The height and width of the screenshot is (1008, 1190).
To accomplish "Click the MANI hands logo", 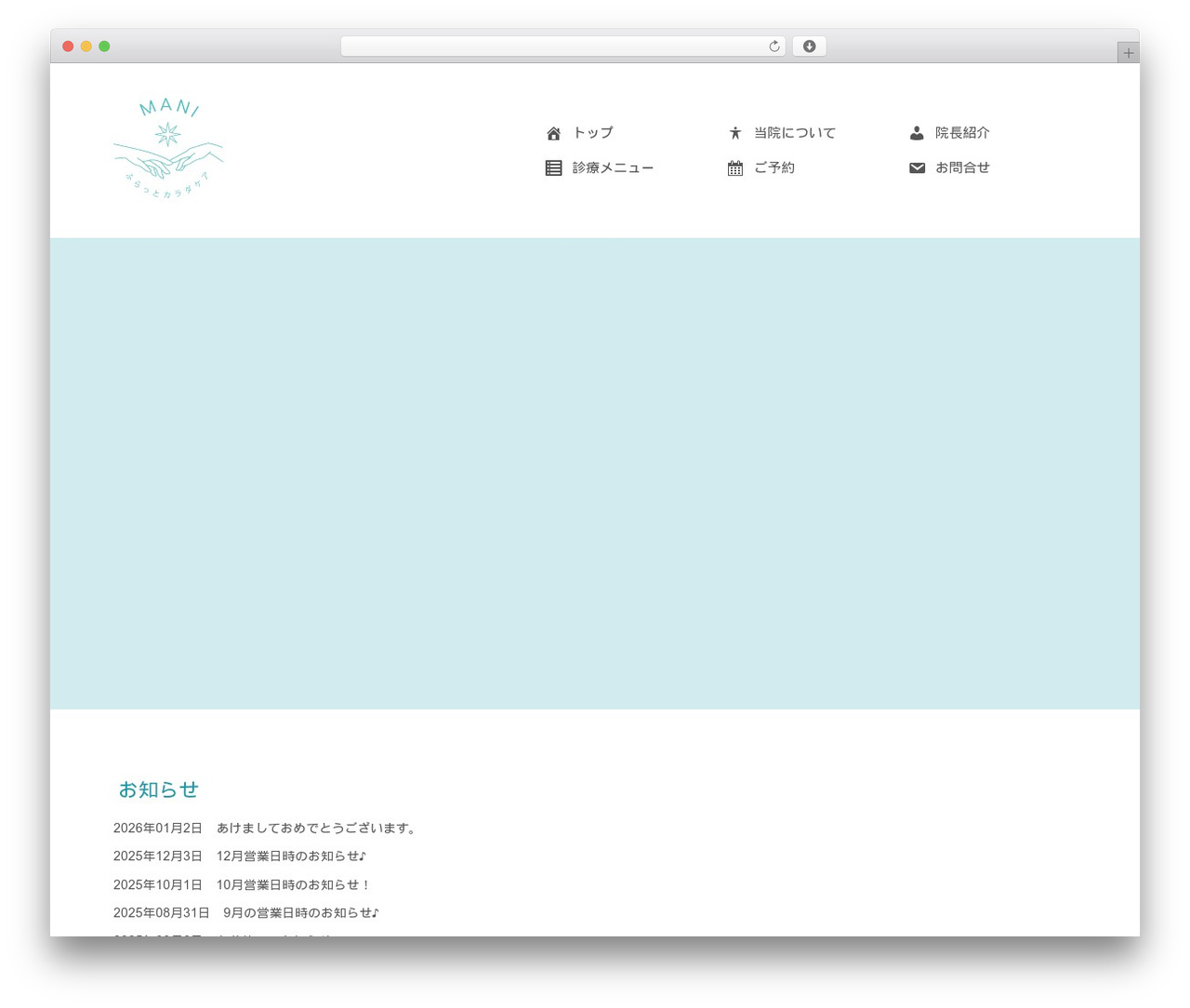I will [168, 150].
